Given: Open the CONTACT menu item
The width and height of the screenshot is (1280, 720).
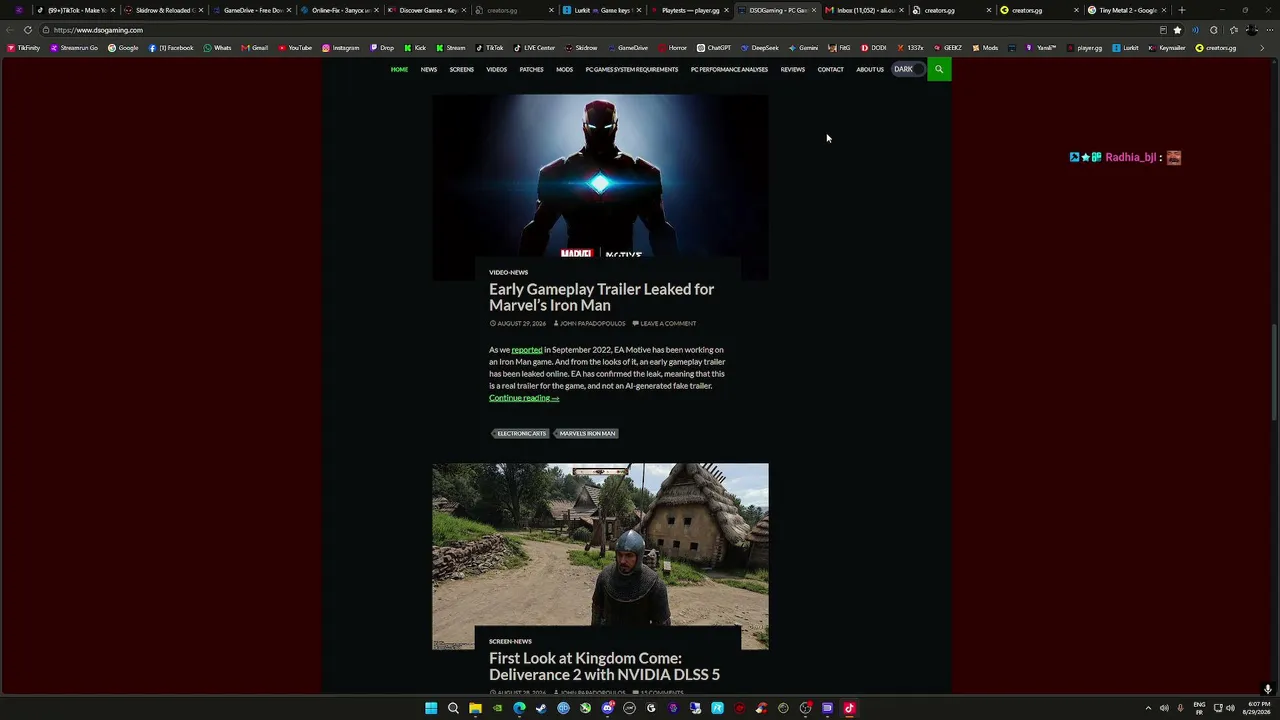Looking at the screenshot, I should (831, 69).
